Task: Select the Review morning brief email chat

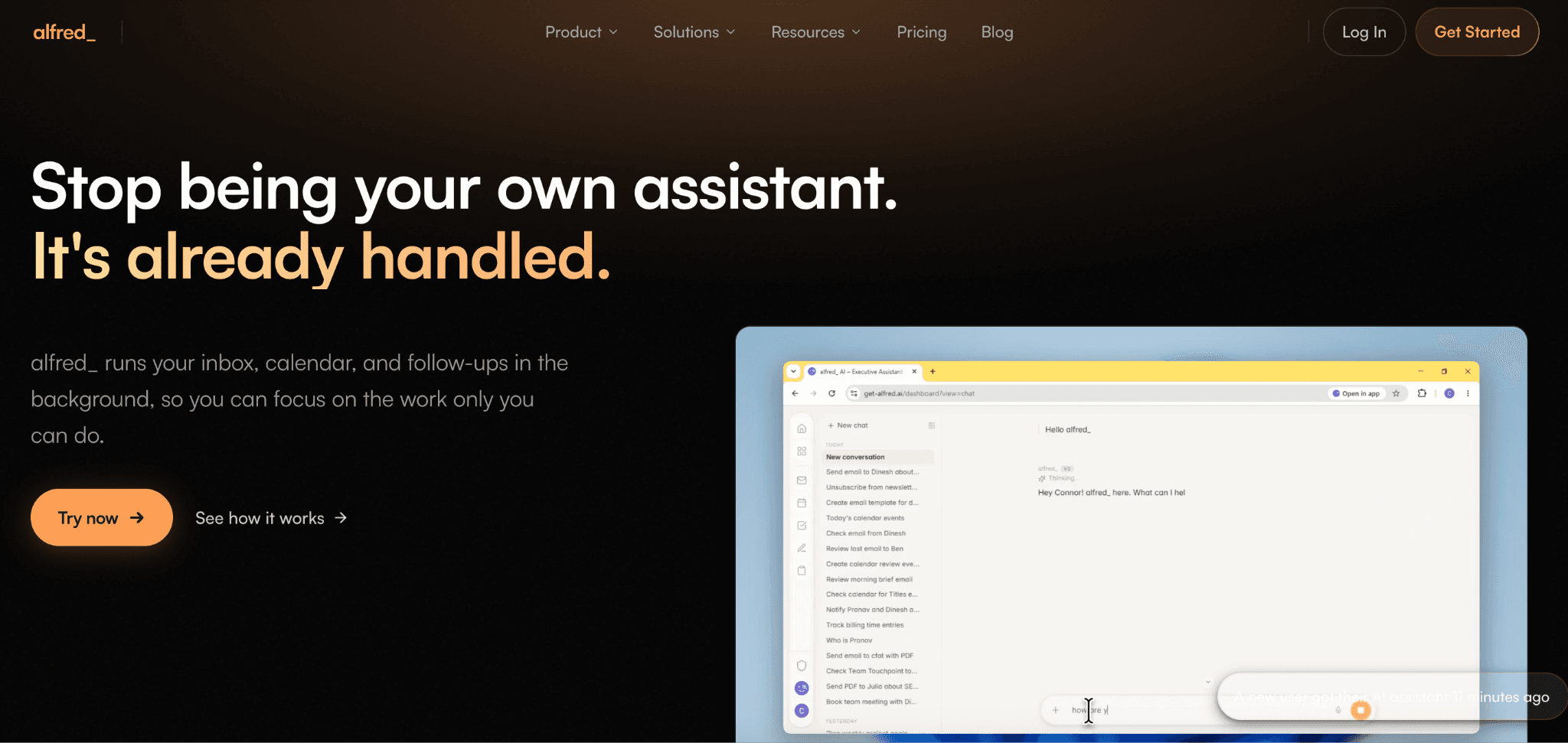Action: [x=869, y=579]
